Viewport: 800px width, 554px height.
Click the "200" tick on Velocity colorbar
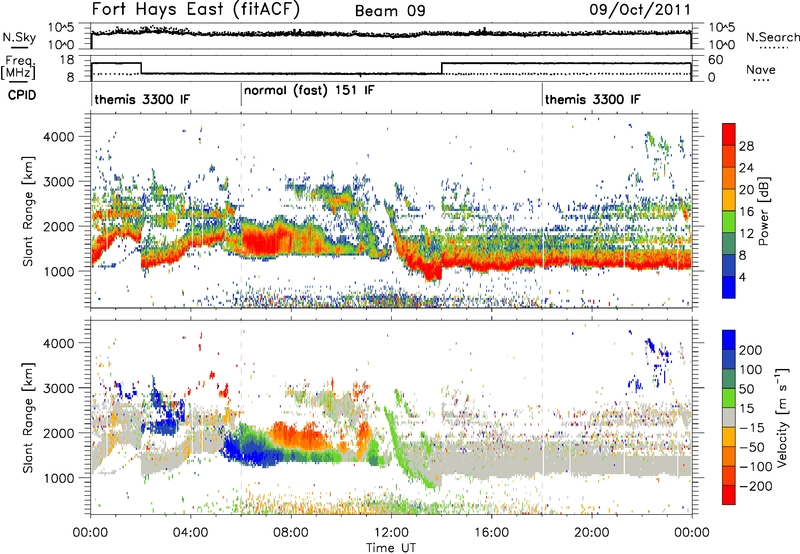751,350
